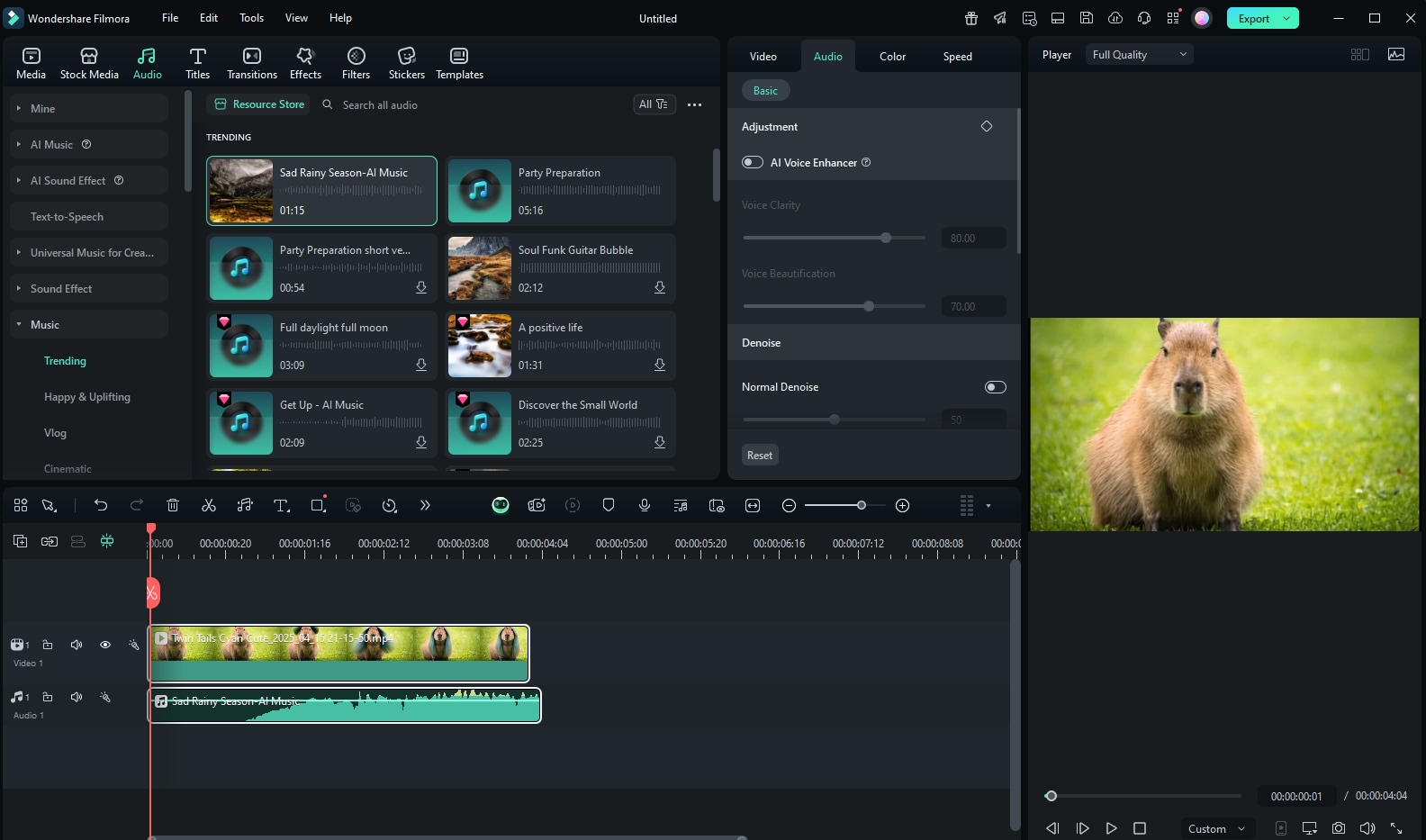The width and height of the screenshot is (1426, 840).
Task: Click the marker shield icon
Action: point(609,506)
